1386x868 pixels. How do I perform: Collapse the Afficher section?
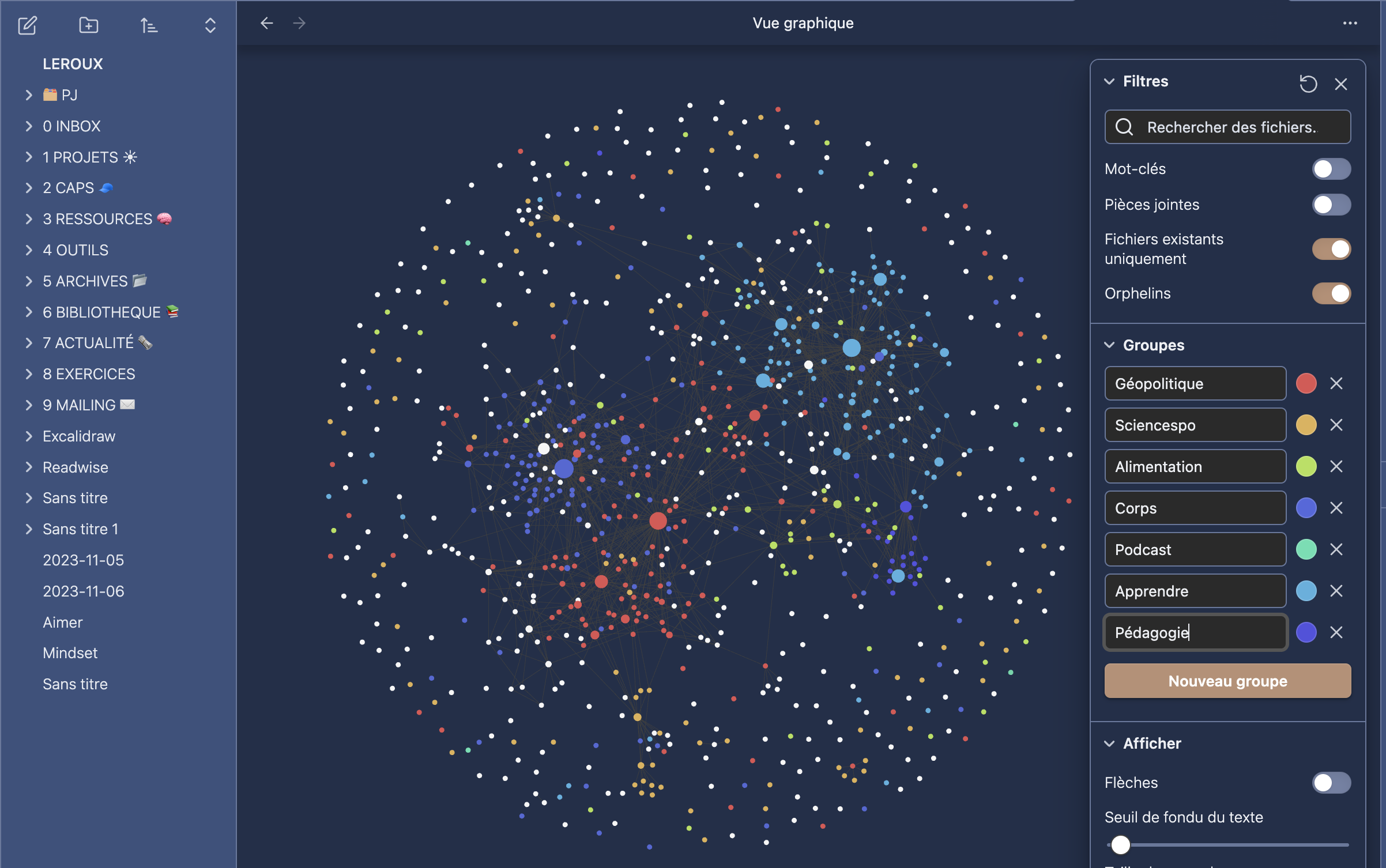pos(1109,744)
